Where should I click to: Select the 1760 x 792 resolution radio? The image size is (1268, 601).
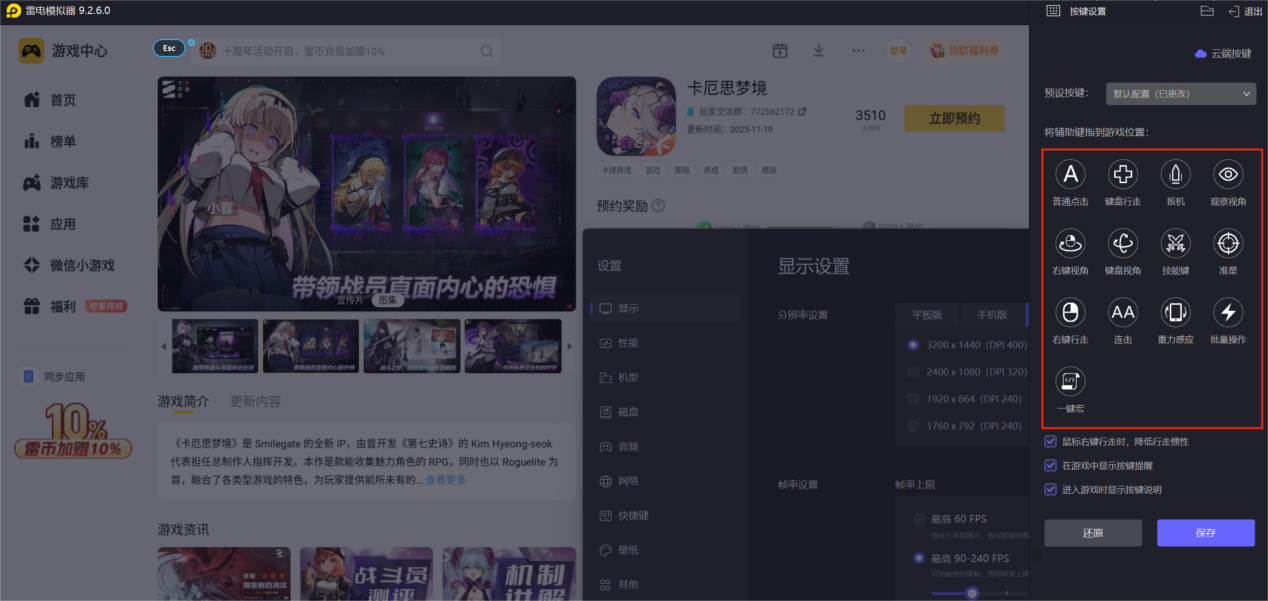pyautogui.click(x=912, y=426)
